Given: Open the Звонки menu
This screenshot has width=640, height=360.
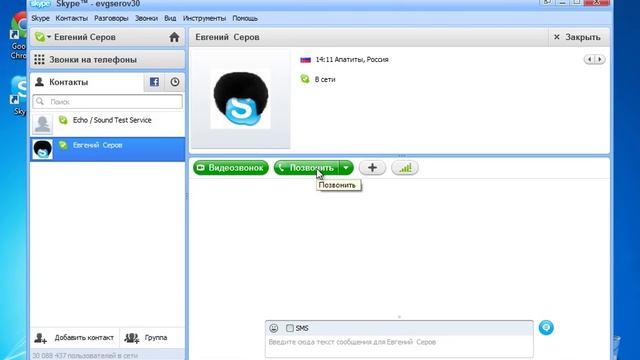Looking at the screenshot, I should click(x=146, y=18).
